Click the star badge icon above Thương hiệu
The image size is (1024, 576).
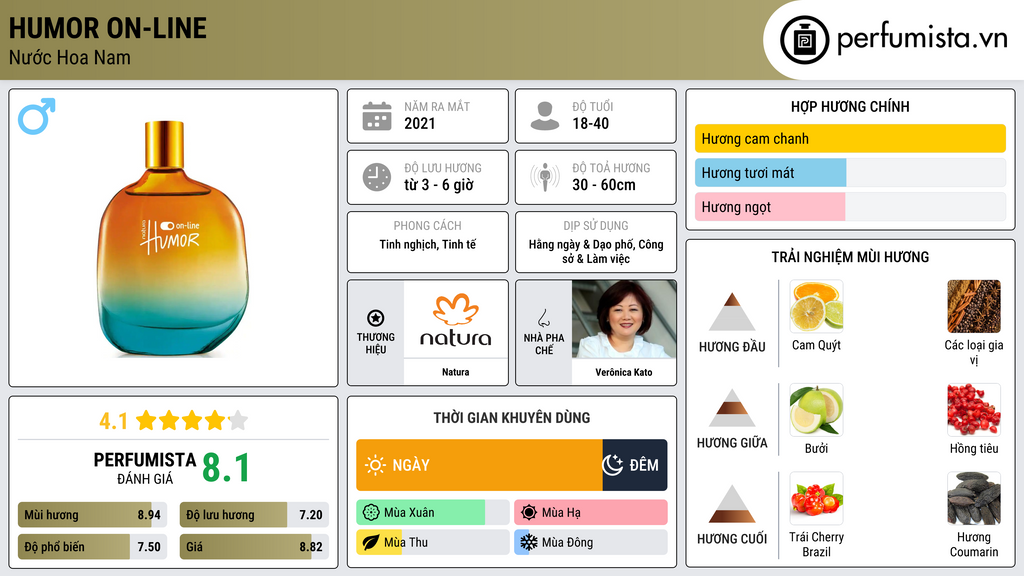tap(376, 318)
